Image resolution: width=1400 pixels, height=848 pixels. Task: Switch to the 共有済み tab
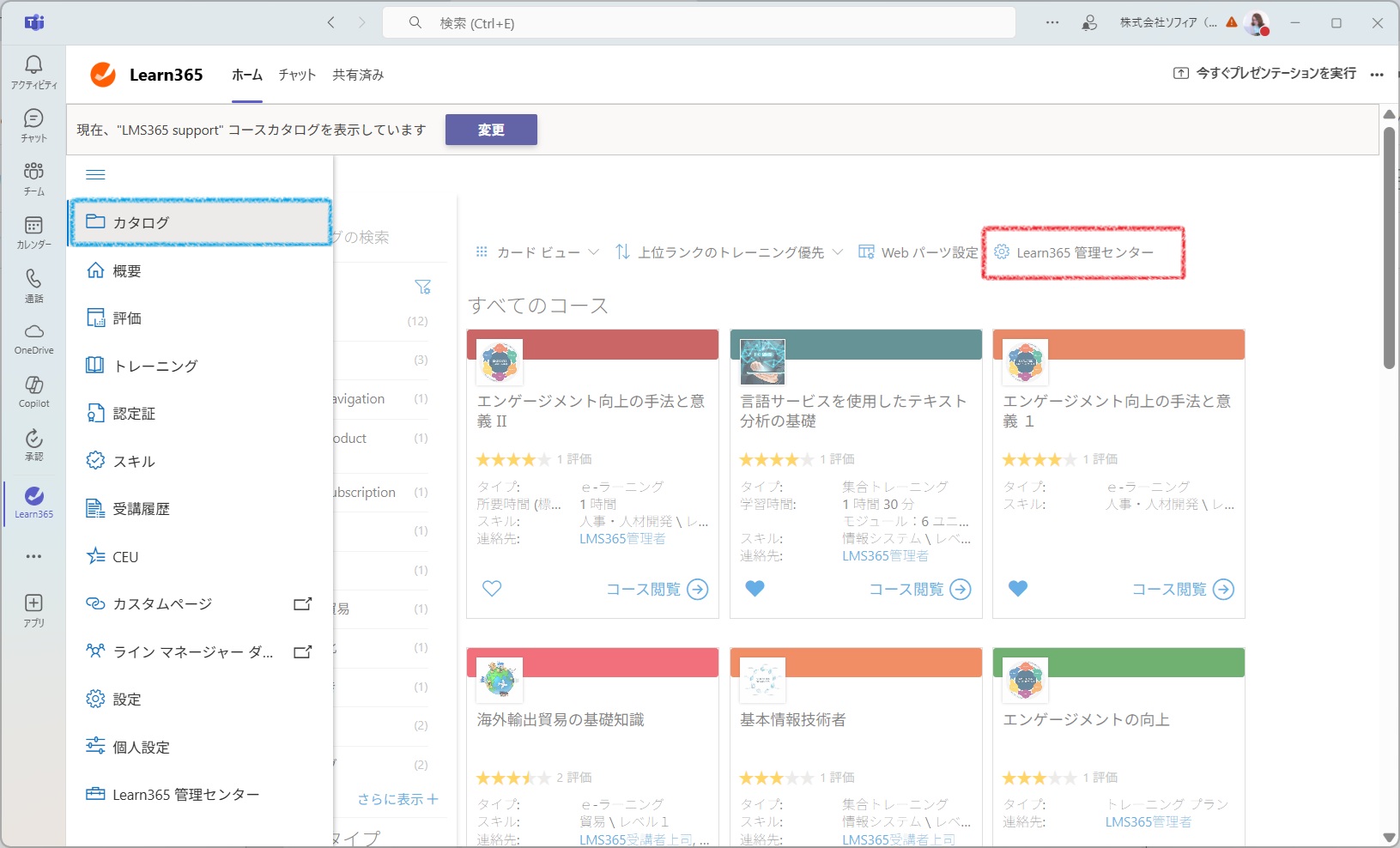pyautogui.click(x=358, y=75)
